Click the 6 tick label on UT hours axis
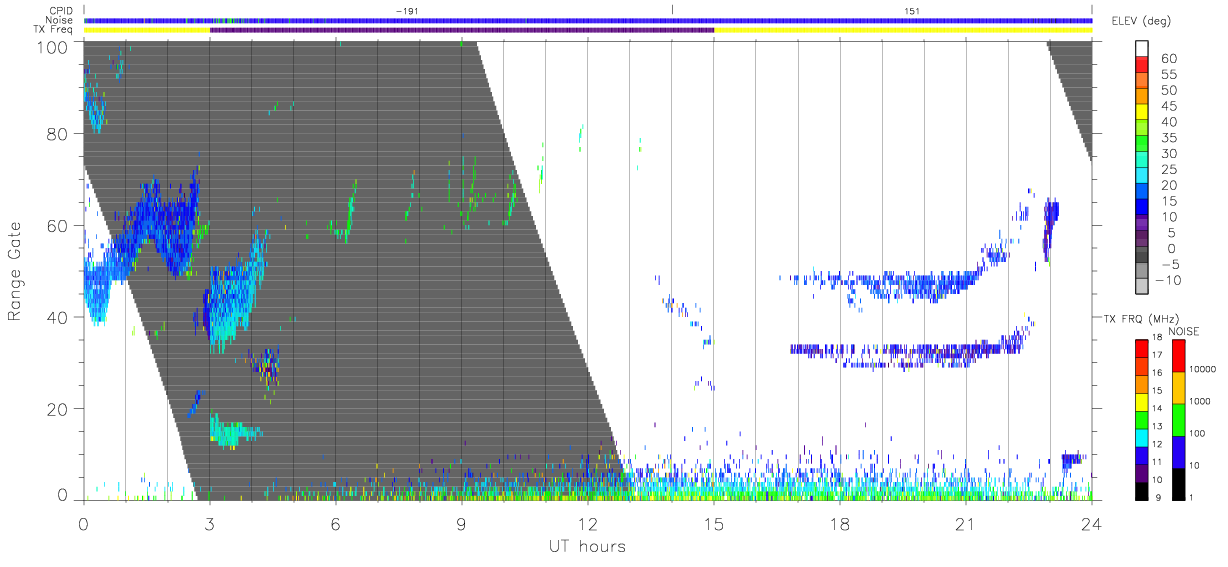The image size is (1228, 567). 336,523
